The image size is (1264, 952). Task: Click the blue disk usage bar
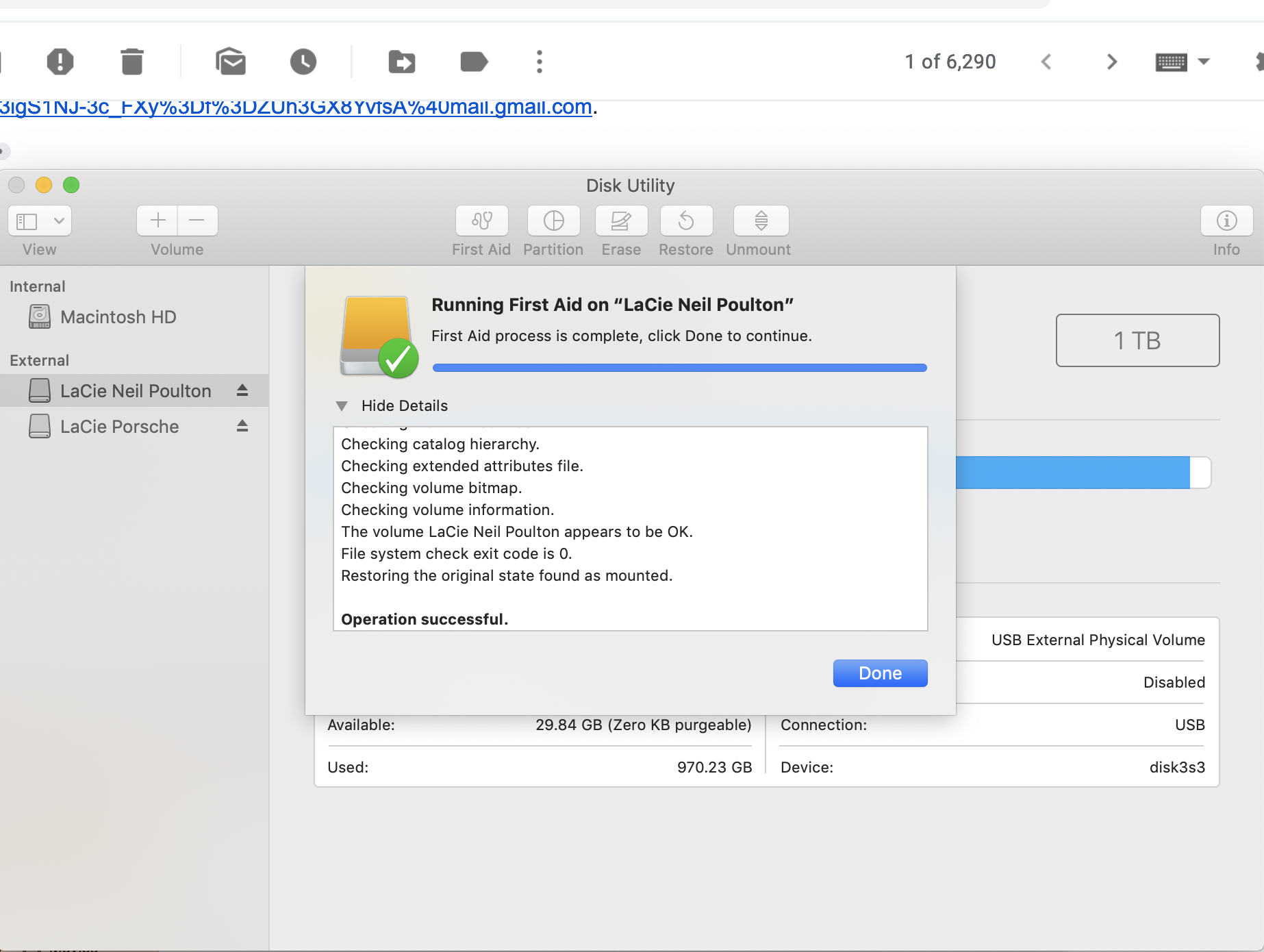(x=1073, y=473)
